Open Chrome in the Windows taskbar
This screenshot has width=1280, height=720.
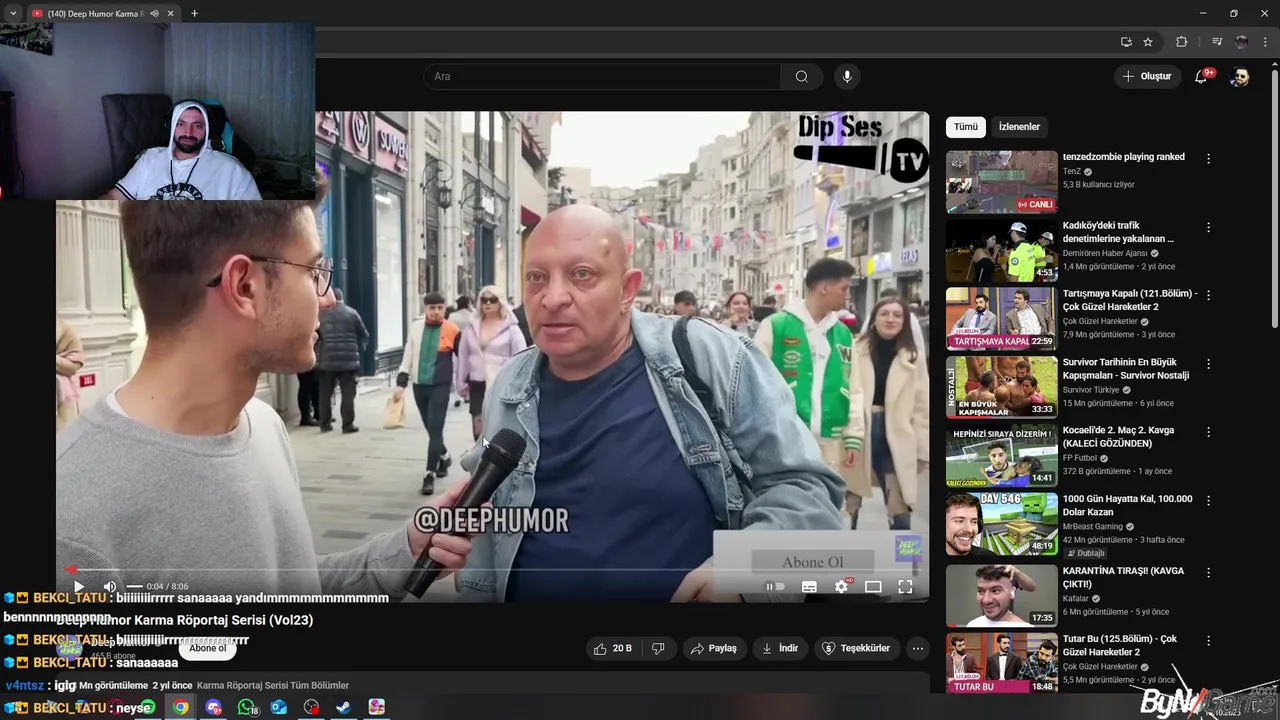click(x=180, y=707)
